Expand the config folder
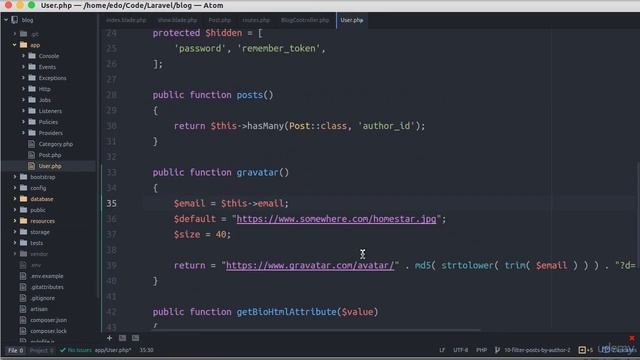Viewport: 640px width, 360px height. (15, 188)
